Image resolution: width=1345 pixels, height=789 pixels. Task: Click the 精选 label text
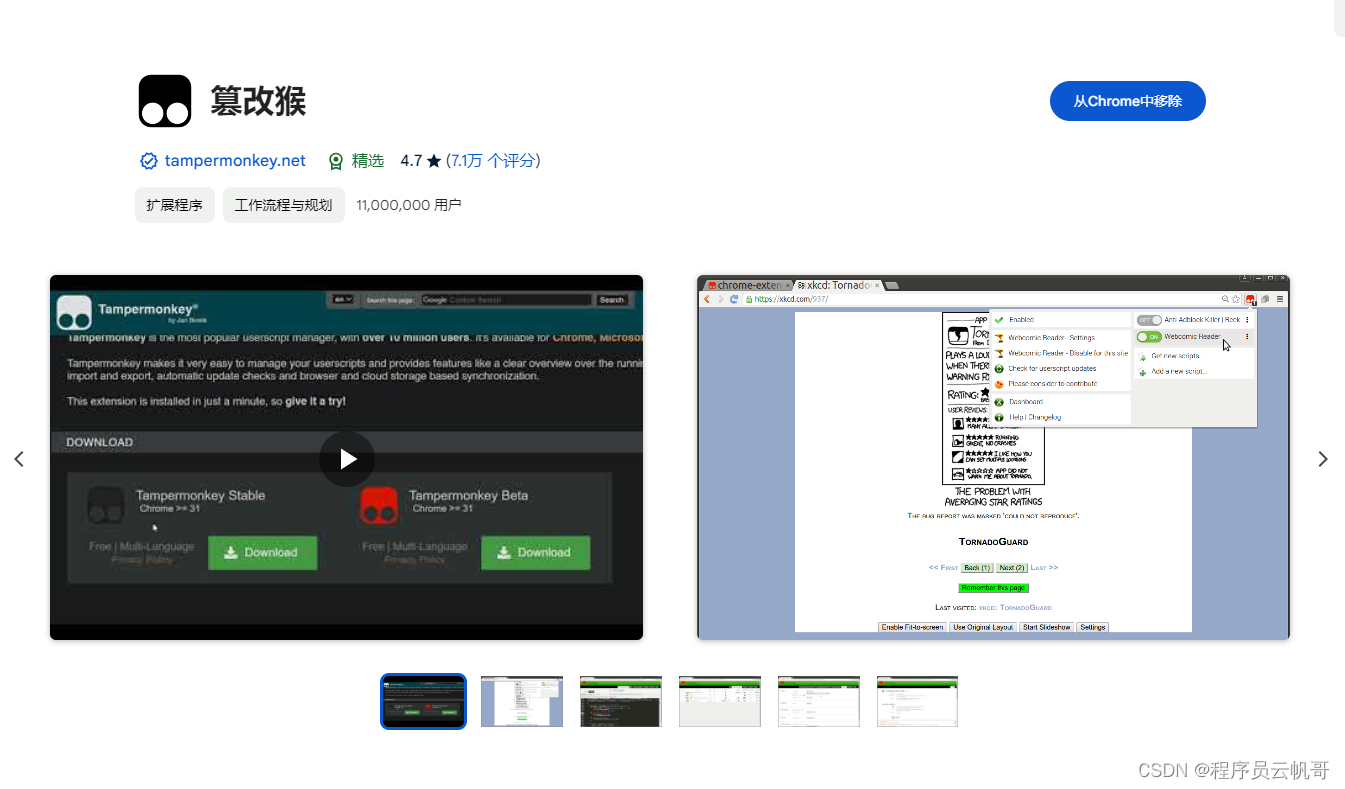(368, 161)
